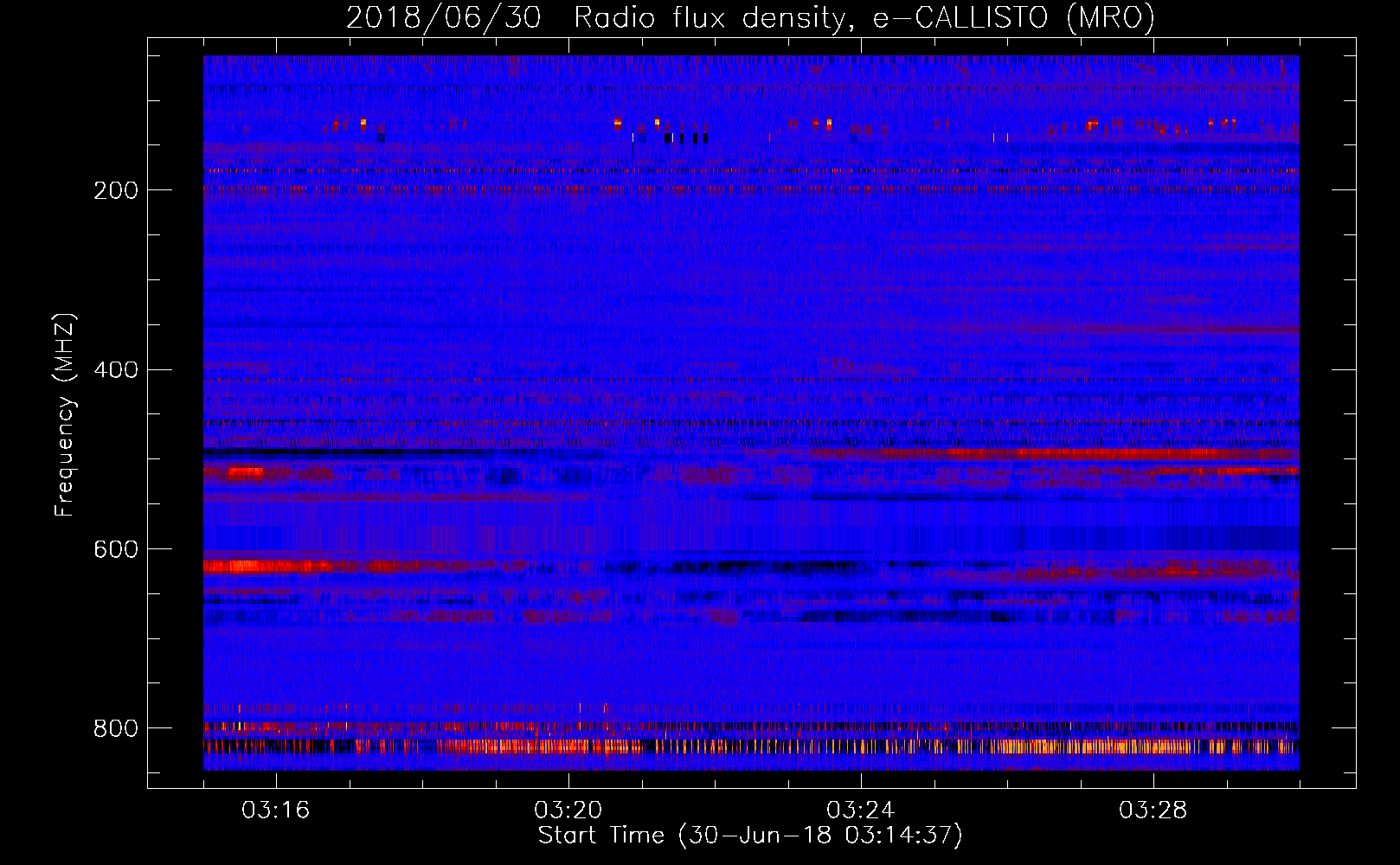The height and width of the screenshot is (865, 1400).
Task: Click the 03:24 time tick label
Action: 860,811
